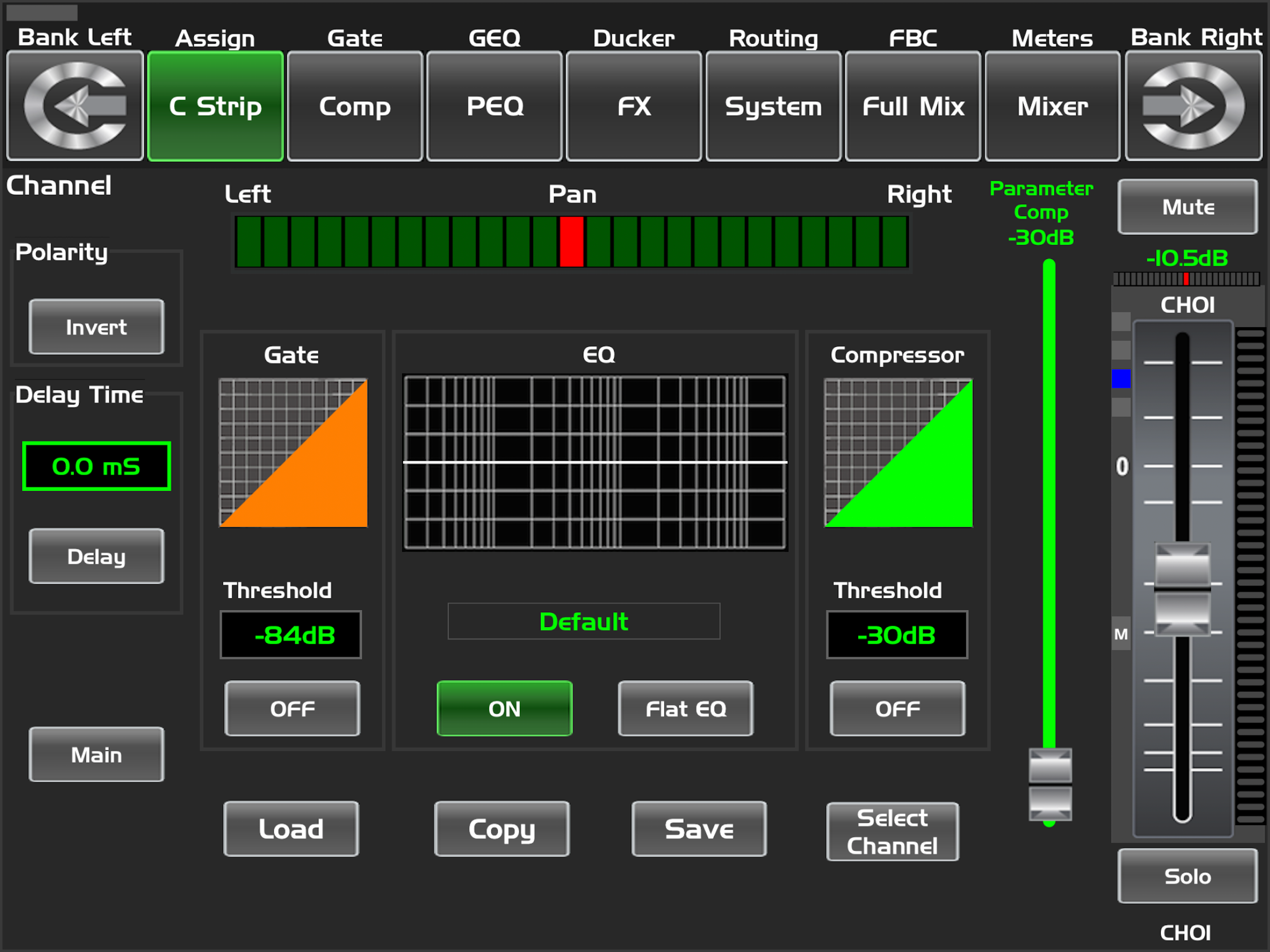The width and height of the screenshot is (1270, 952).
Task: Click the Comp threshold parameter slider handle
Action: pyautogui.click(x=1050, y=784)
